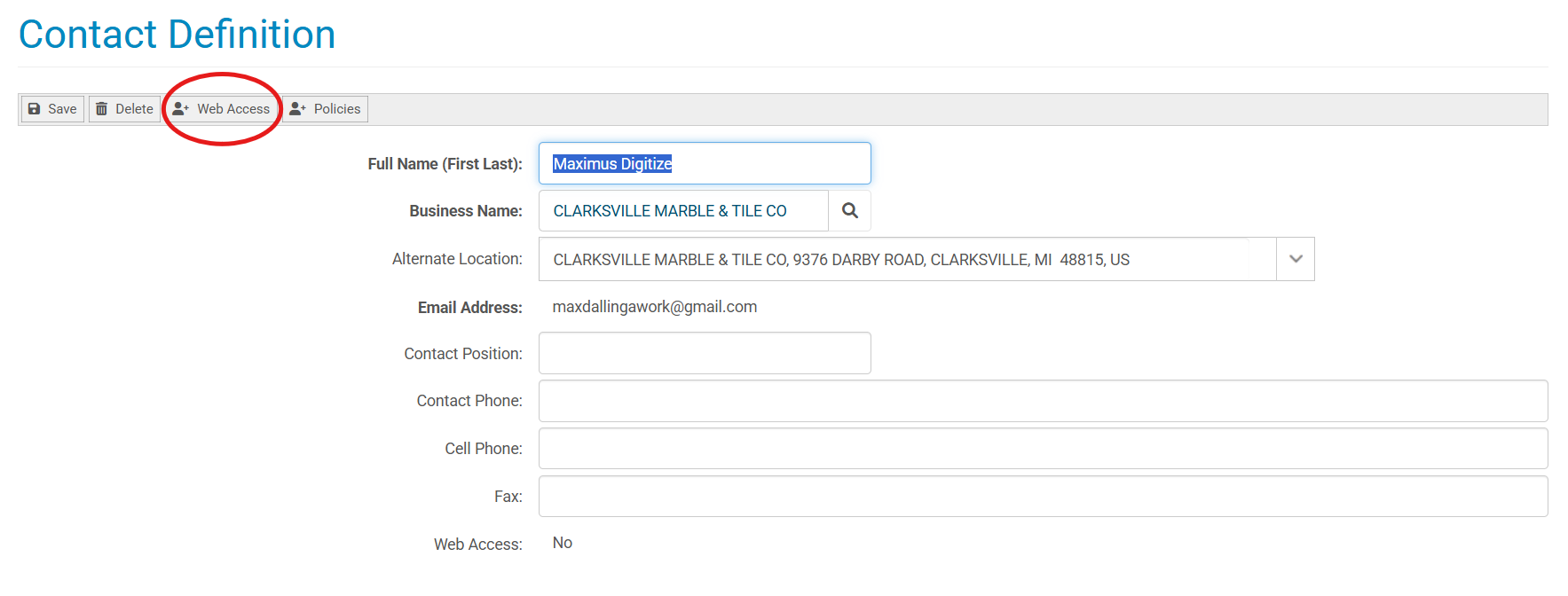Click the Fax label
This screenshot has height=596, width=1568.
(508, 497)
